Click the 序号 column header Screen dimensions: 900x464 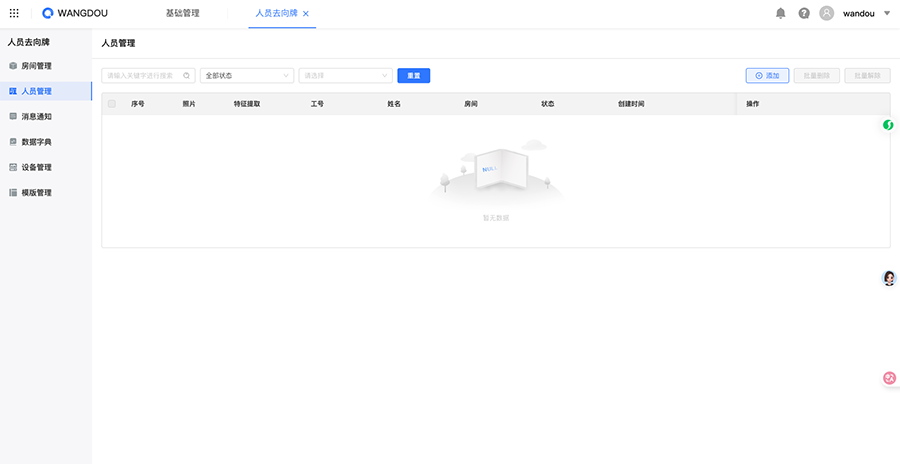138,104
